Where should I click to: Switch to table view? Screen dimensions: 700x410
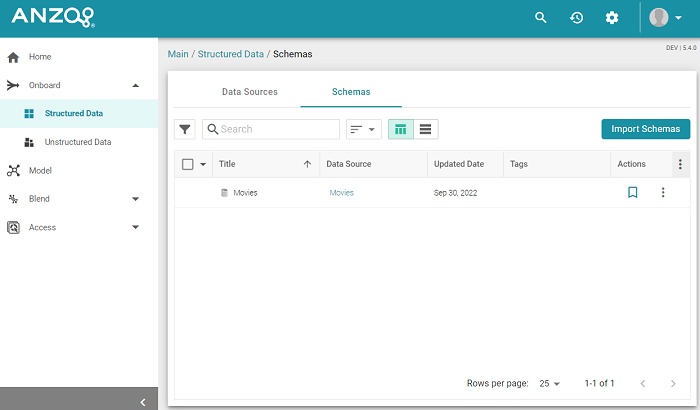click(x=401, y=130)
